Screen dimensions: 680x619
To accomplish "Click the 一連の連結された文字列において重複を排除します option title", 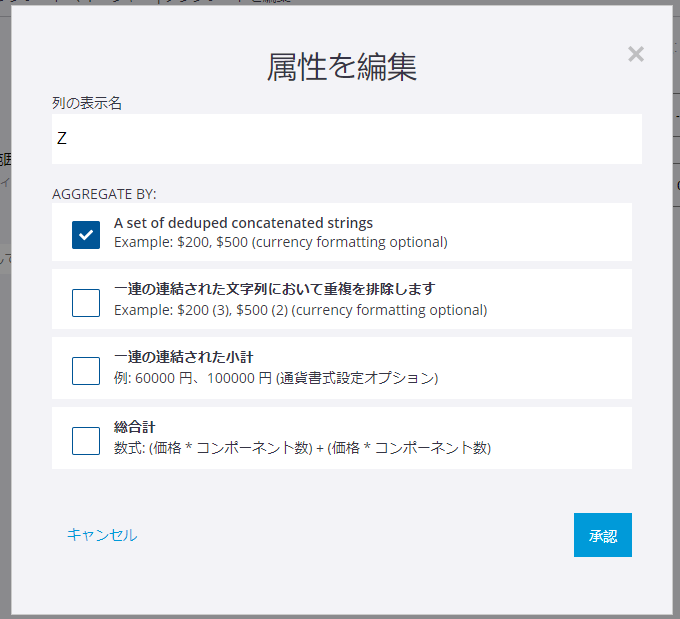I will click(274, 289).
